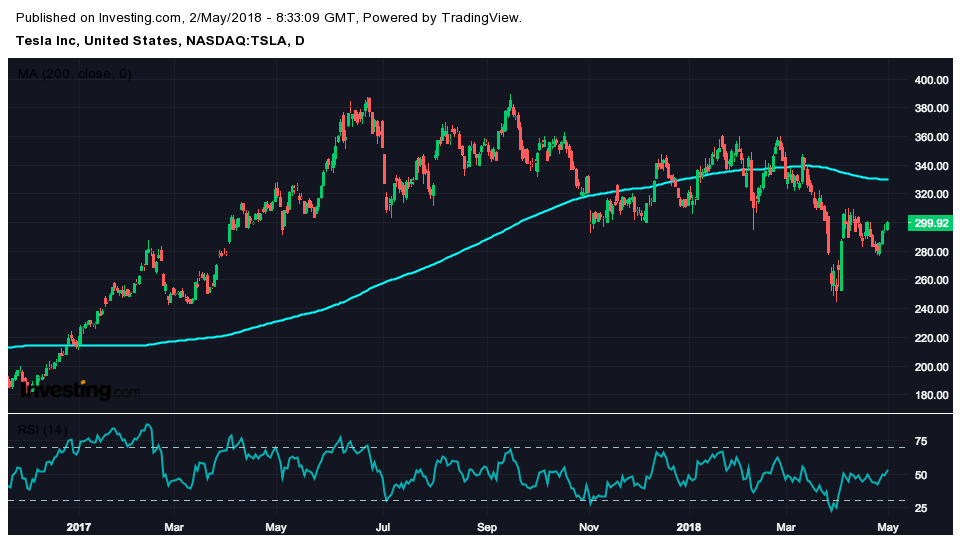Select the MA (200, close, 0) indicator label

[75, 74]
